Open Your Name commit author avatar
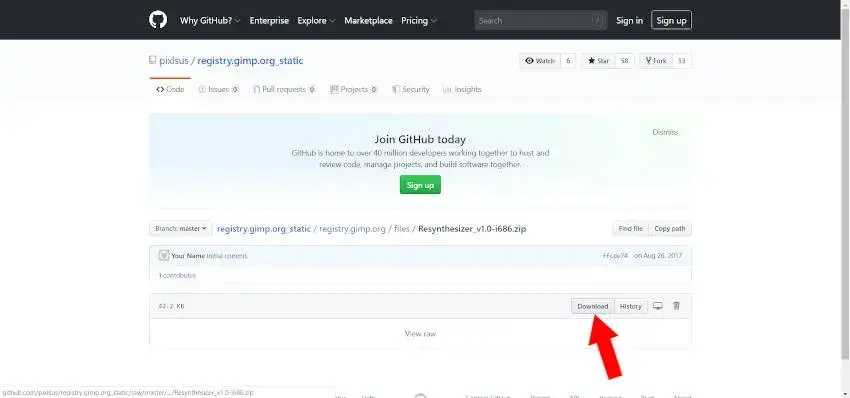Screen dimensions: 850x398 coord(164,255)
